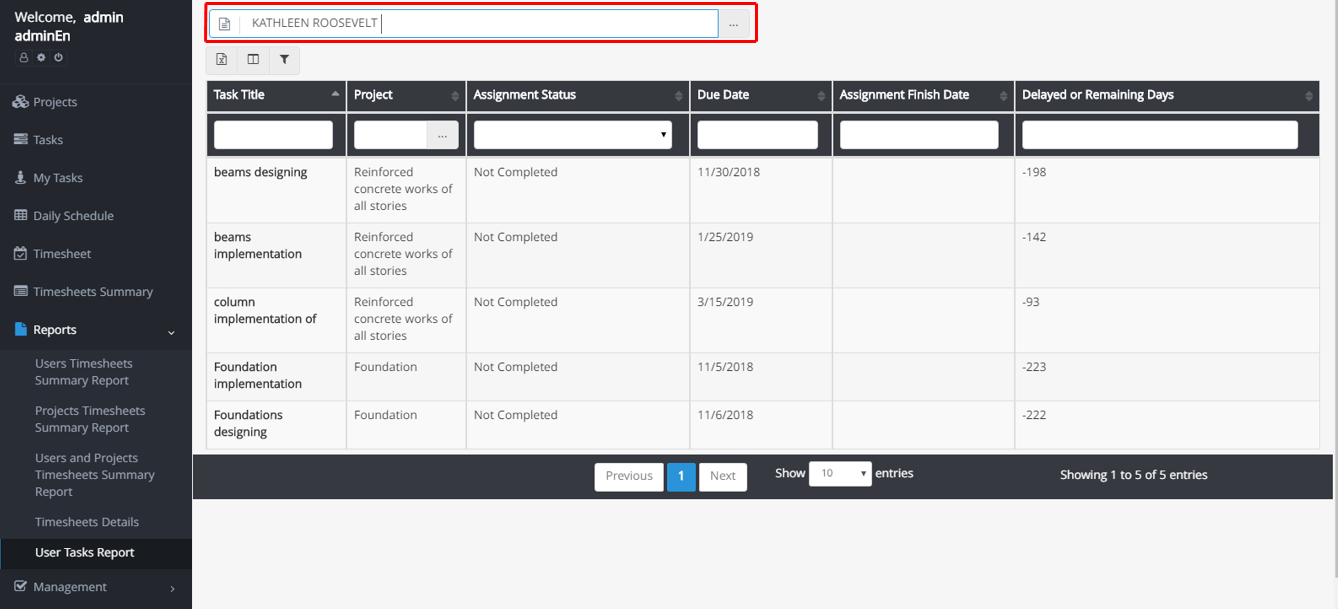Toggle the filter funnel icon

[x=284, y=60]
